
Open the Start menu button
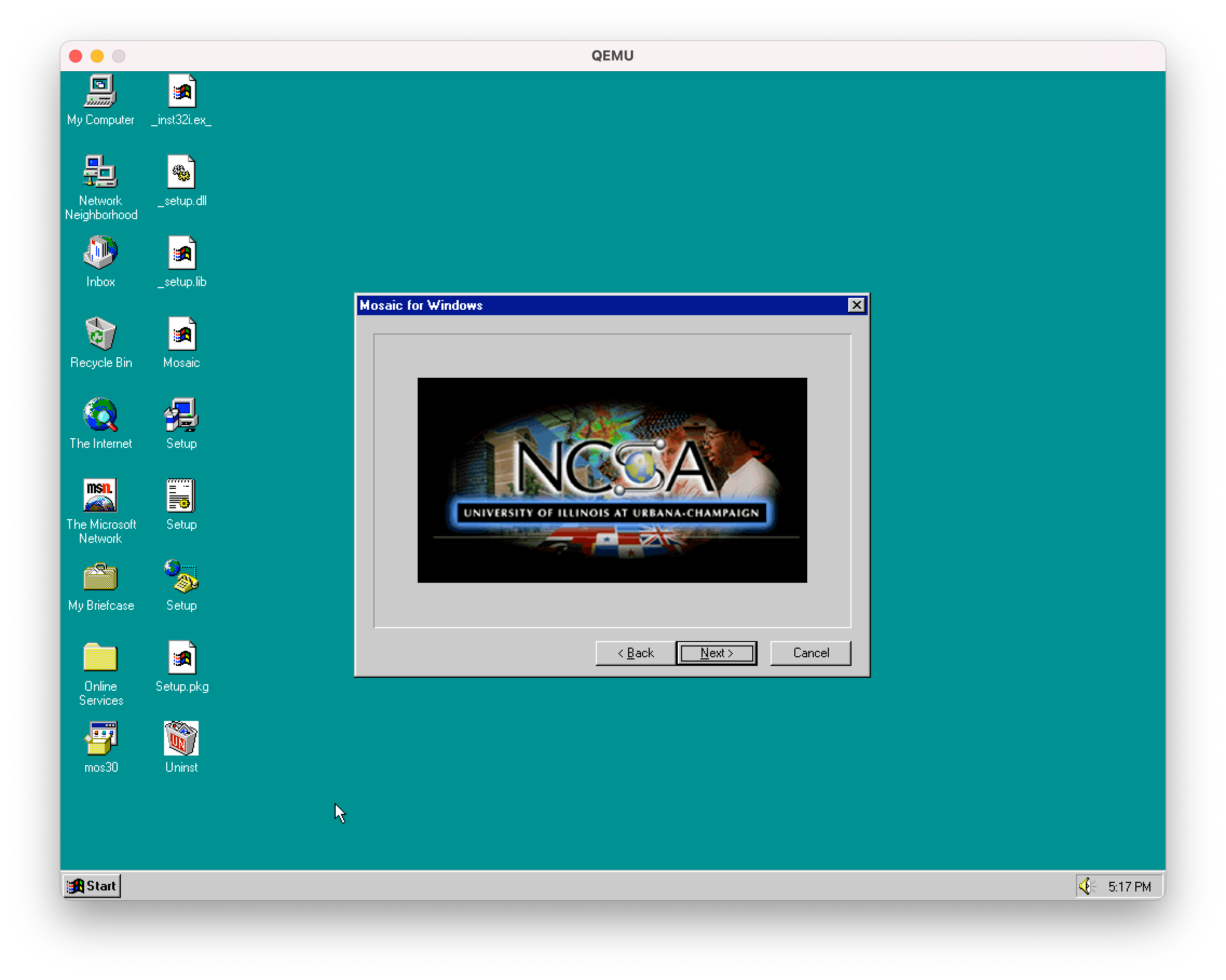tap(92, 886)
